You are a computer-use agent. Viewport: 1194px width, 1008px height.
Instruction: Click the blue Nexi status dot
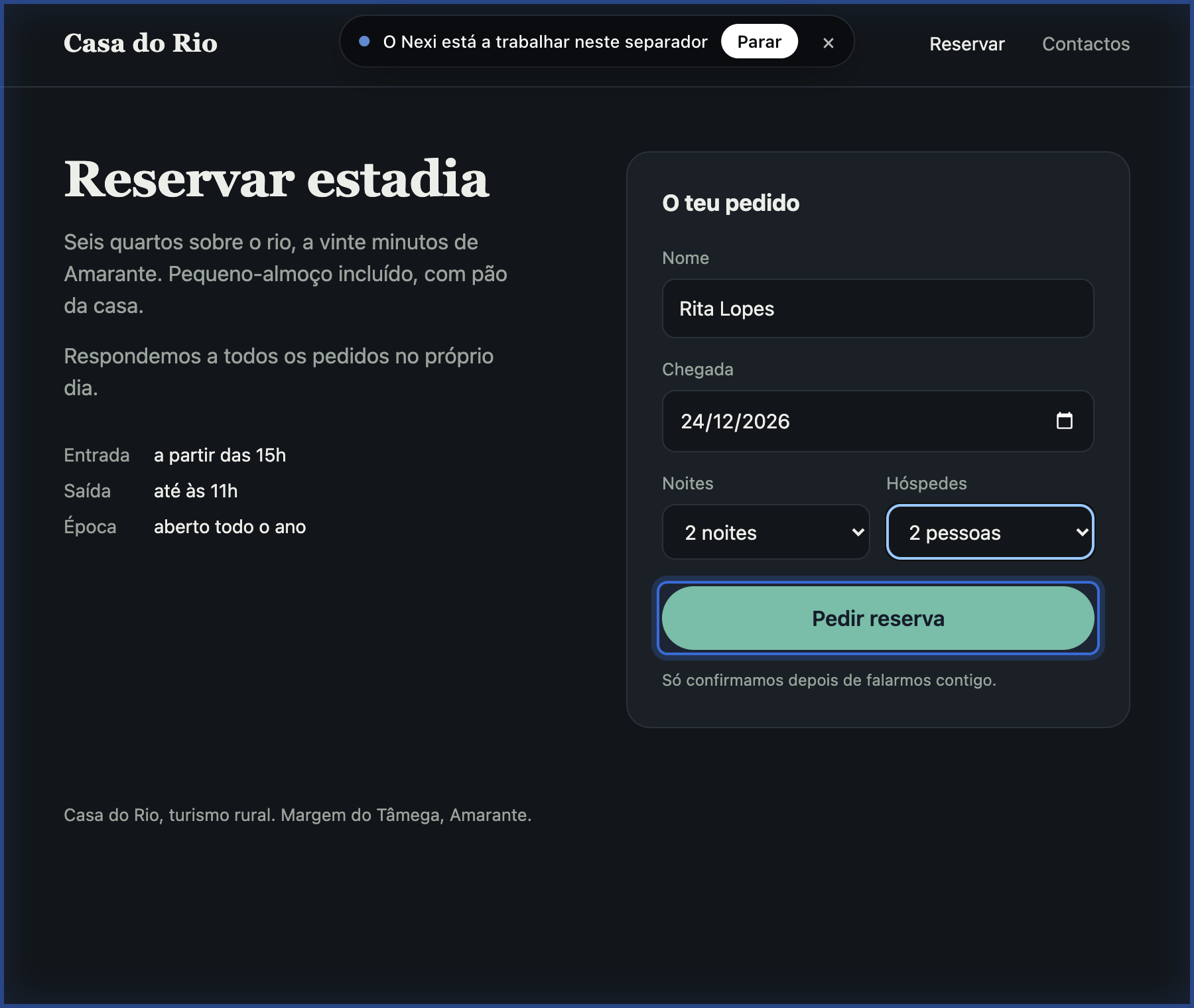pyautogui.click(x=364, y=41)
